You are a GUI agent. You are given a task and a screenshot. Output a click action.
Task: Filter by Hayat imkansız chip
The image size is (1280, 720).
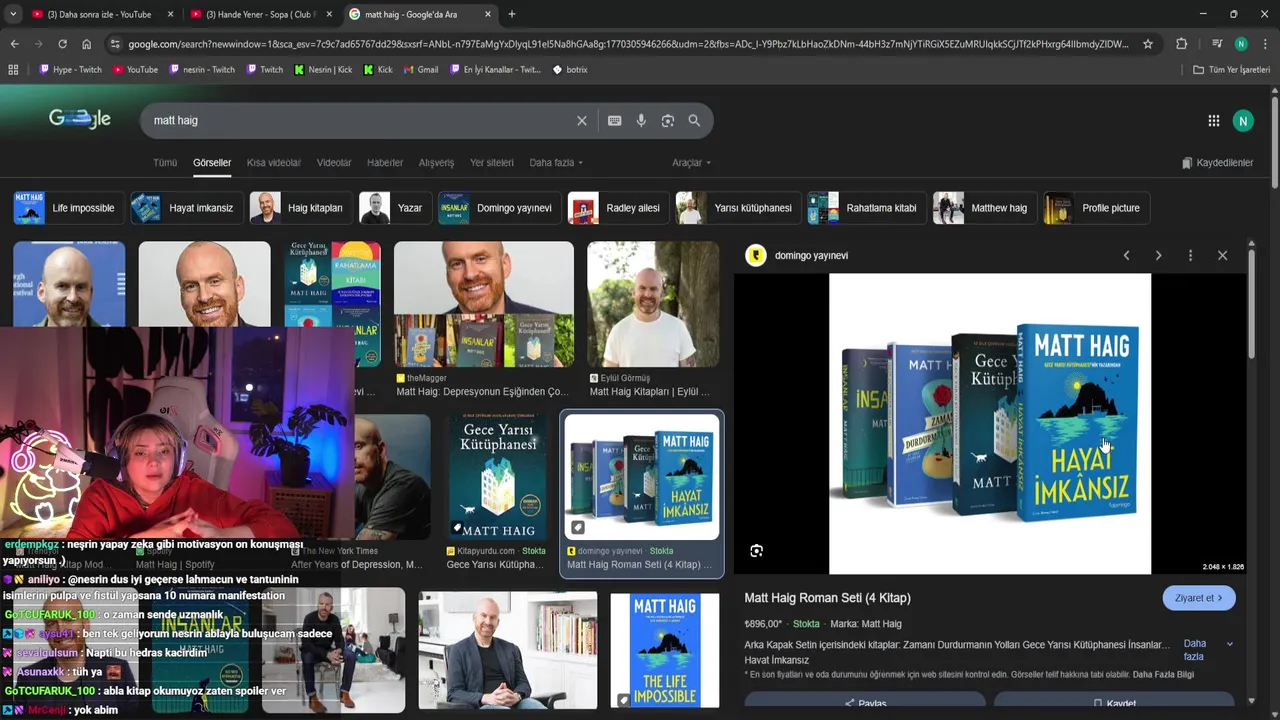(187, 208)
